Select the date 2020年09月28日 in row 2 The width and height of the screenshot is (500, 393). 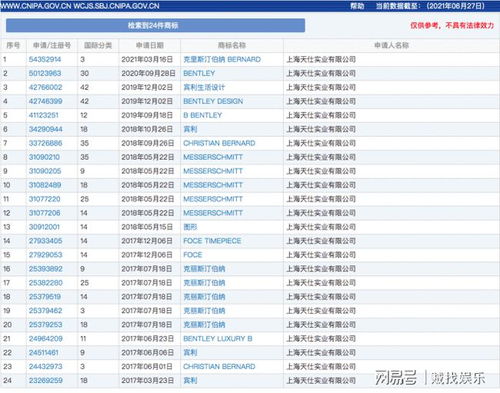[148, 73]
